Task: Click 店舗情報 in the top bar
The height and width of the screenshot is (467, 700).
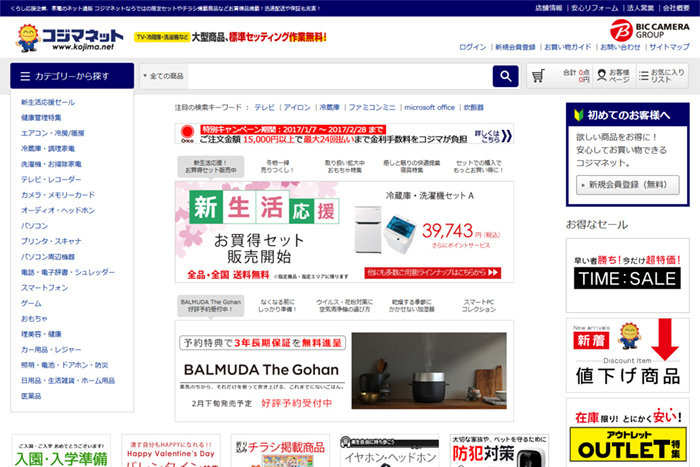Action: pyautogui.click(x=548, y=8)
